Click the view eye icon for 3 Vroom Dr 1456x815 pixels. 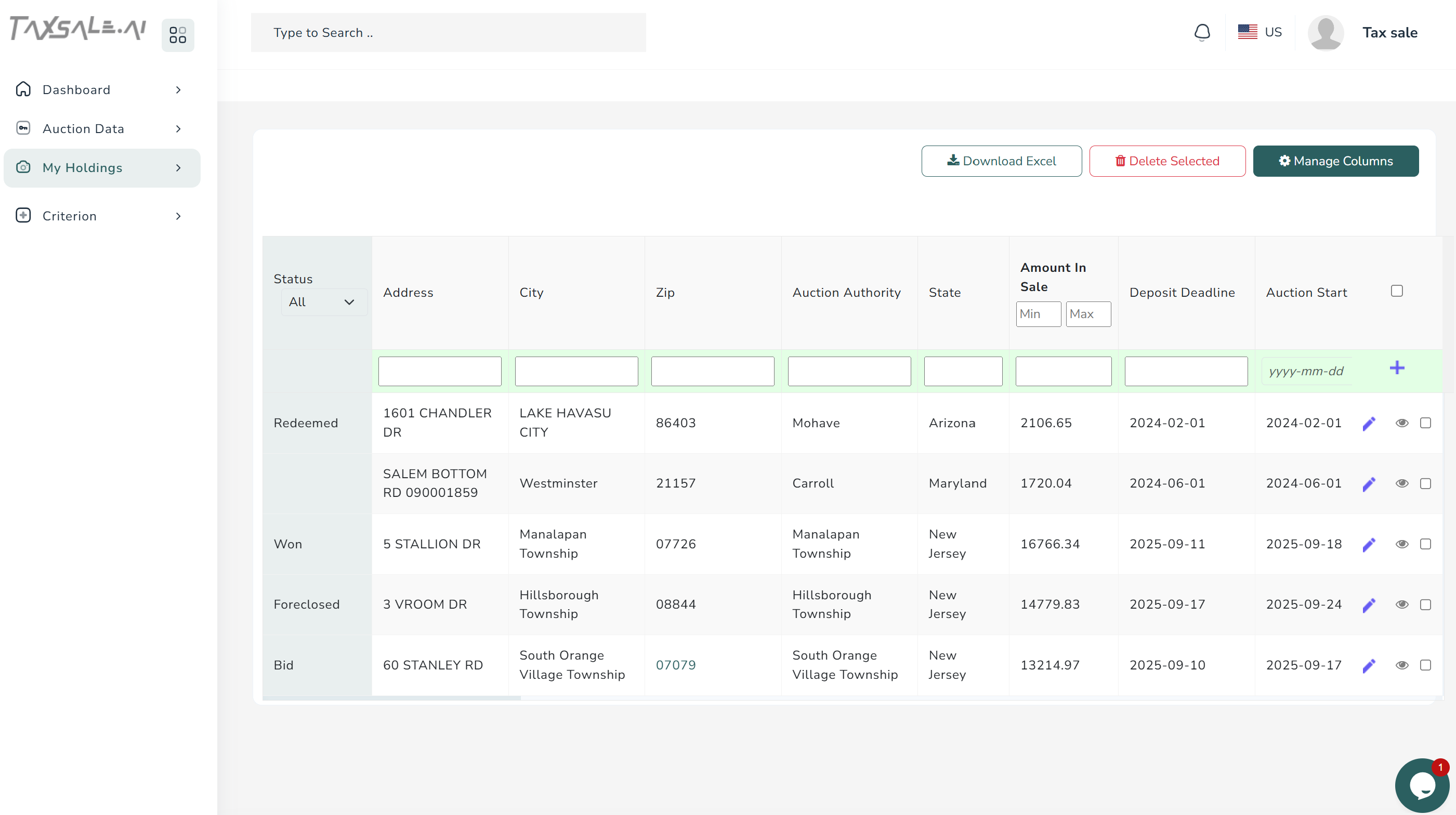1402,604
